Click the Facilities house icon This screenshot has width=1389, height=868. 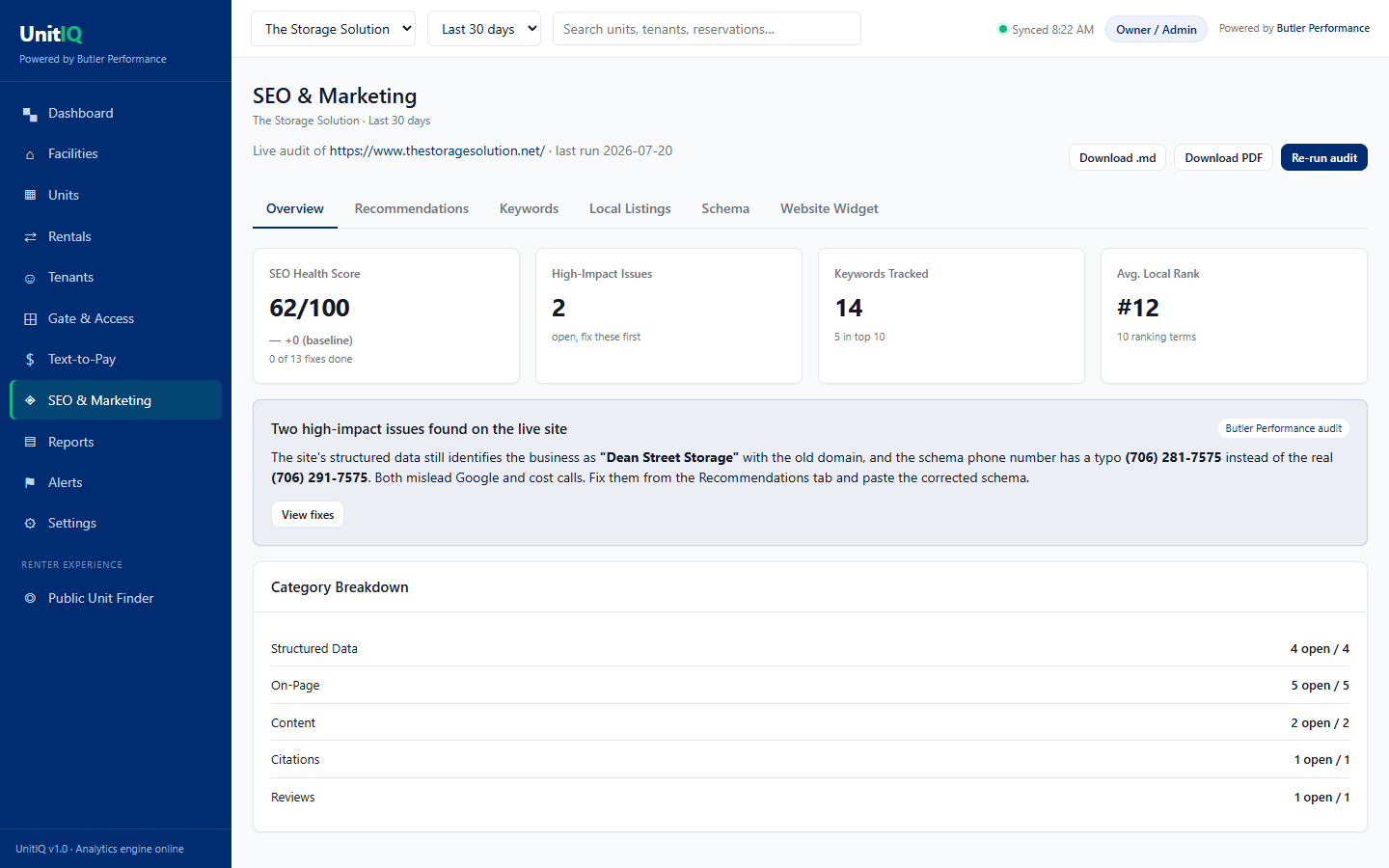click(x=30, y=154)
